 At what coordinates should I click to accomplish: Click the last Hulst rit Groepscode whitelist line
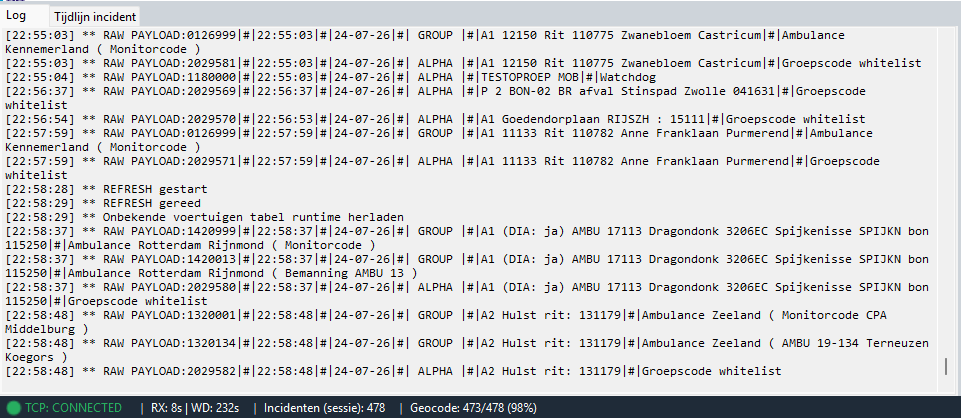tap(393, 371)
